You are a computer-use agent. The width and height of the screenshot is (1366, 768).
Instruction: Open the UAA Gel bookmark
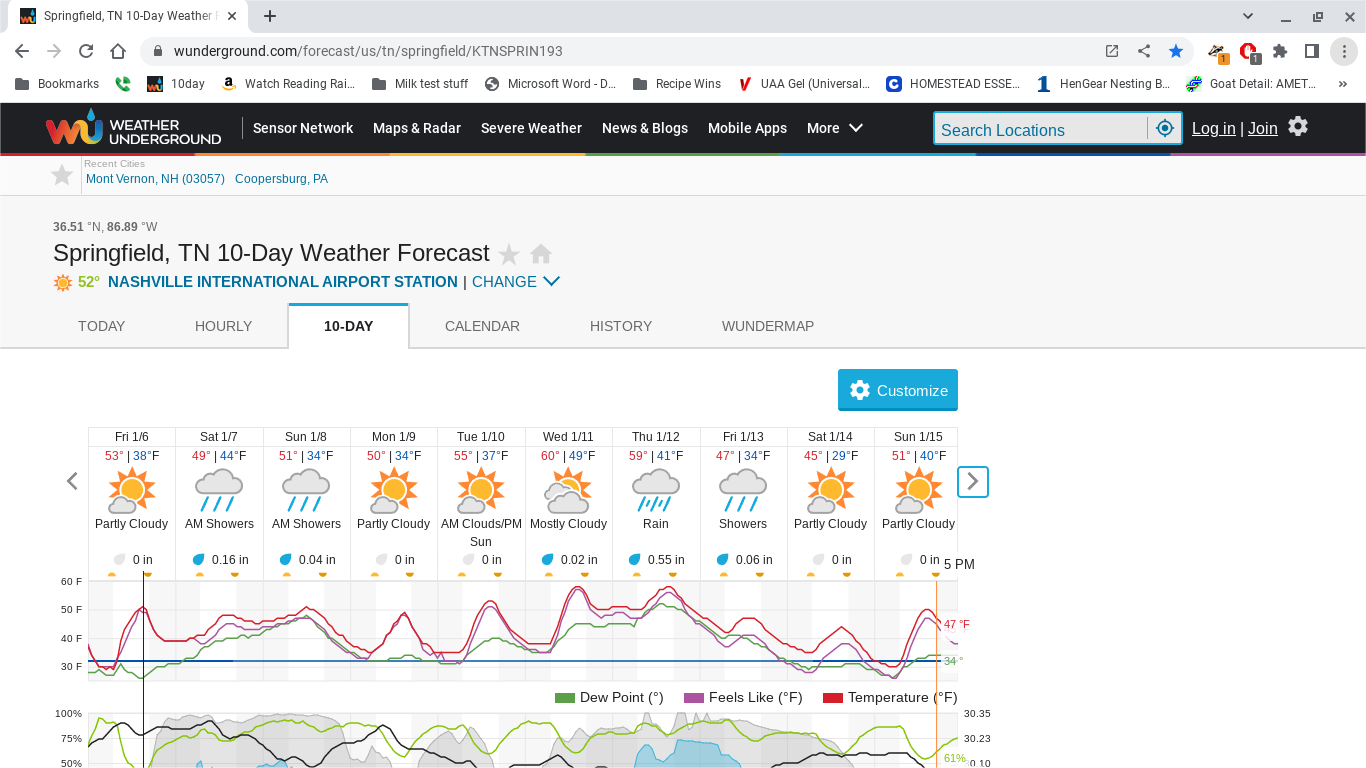click(804, 84)
